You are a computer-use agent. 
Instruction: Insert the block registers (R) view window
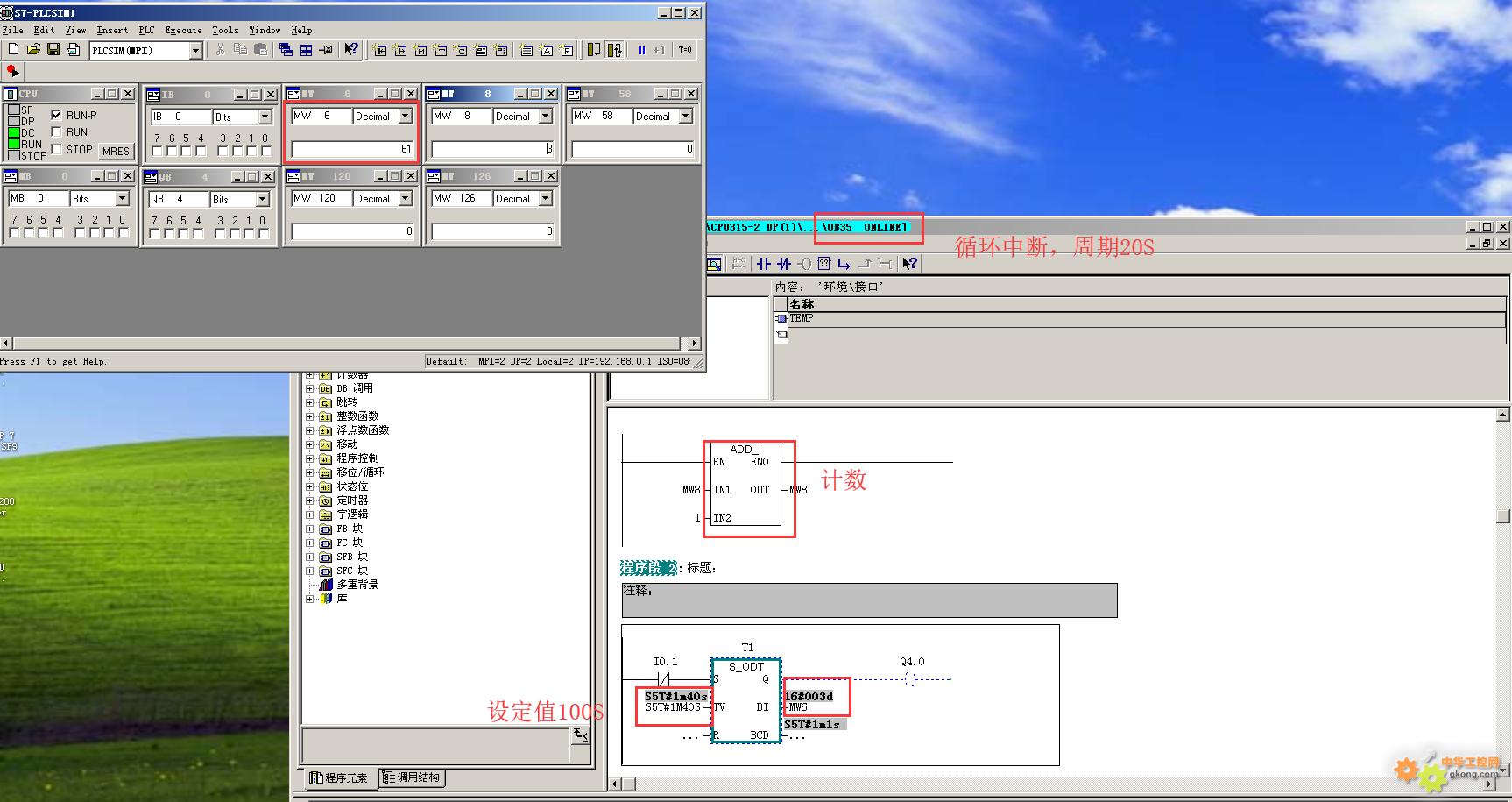567,50
